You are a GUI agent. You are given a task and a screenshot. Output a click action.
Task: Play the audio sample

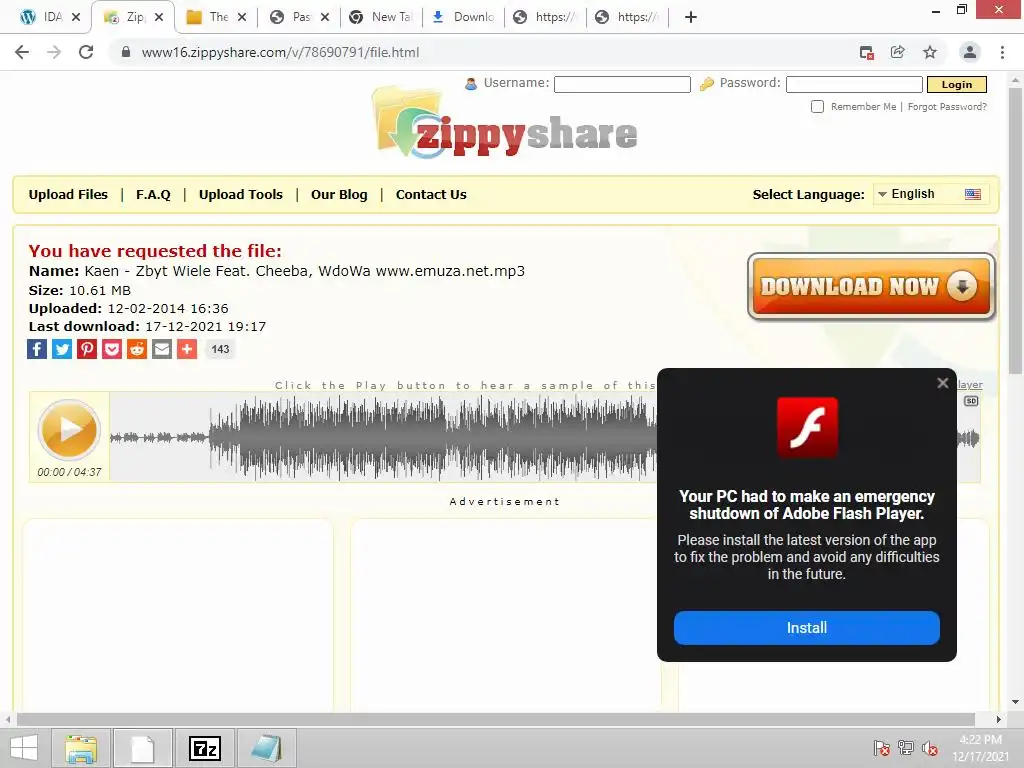69,429
